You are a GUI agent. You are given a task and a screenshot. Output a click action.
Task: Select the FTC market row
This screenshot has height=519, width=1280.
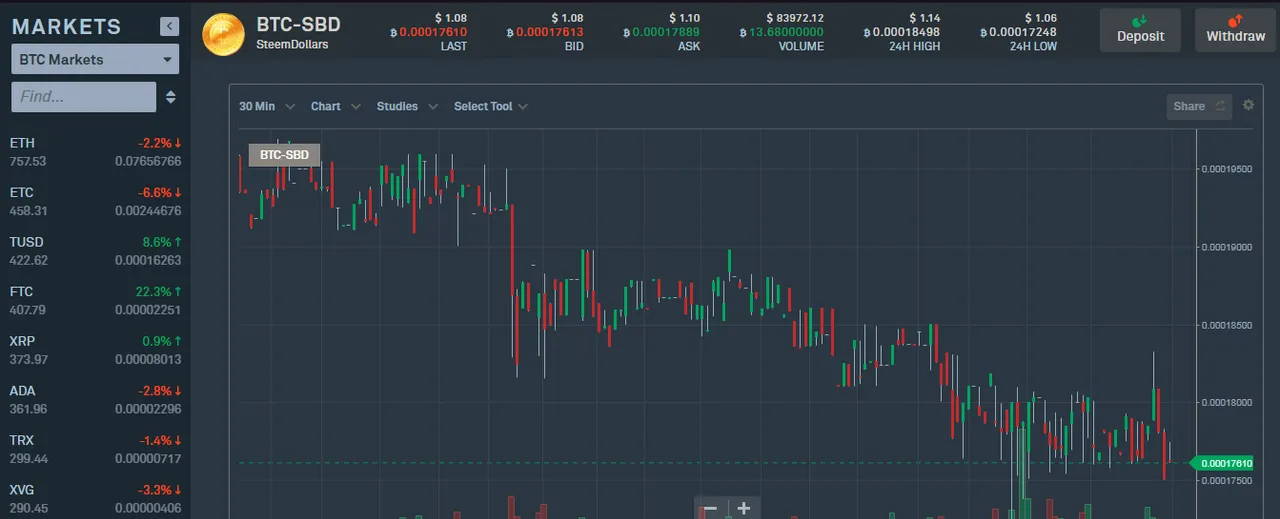[95, 301]
